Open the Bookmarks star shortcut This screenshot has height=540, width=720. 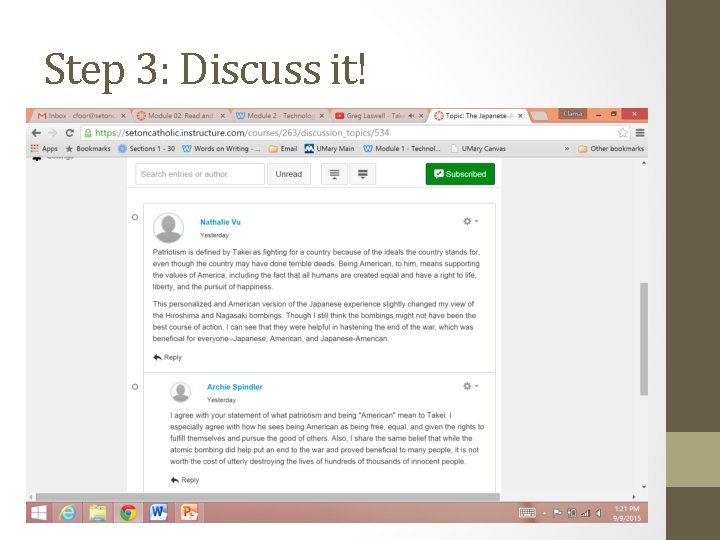coord(88,148)
